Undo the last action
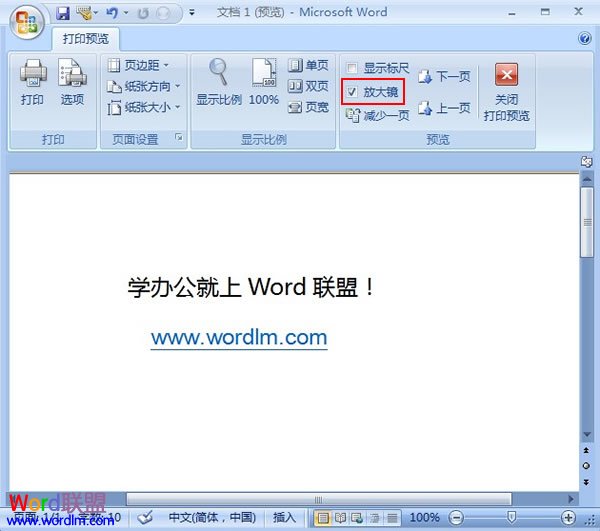Viewport: 600px width, 531px height. coord(112,14)
